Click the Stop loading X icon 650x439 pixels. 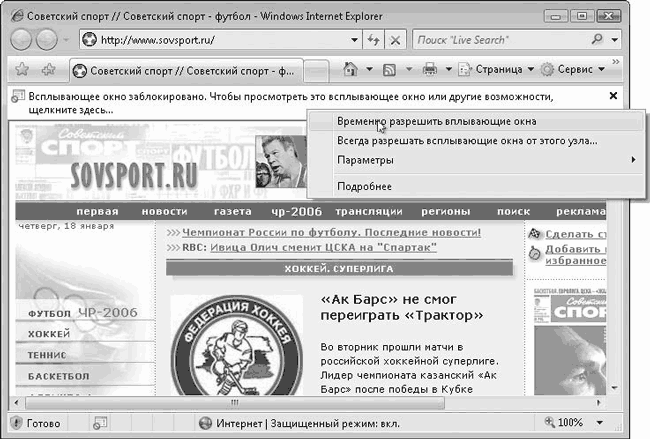click(x=395, y=41)
